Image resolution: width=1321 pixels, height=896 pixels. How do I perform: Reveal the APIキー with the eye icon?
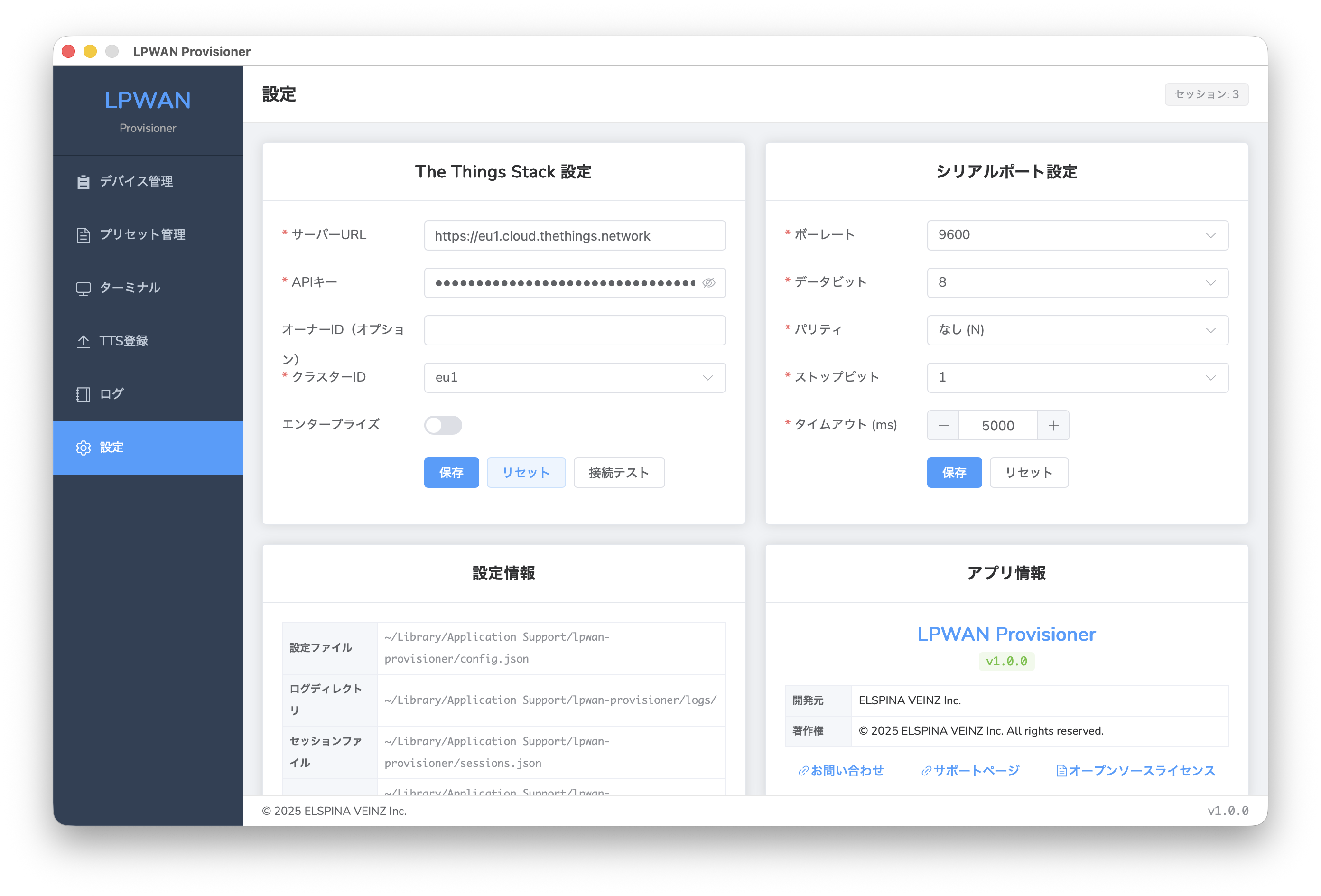[708, 282]
